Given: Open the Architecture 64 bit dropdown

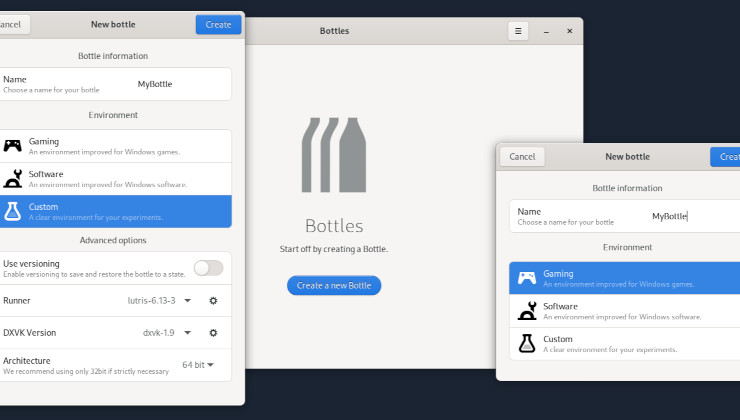Looking at the screenshot, I should [198, 365].
